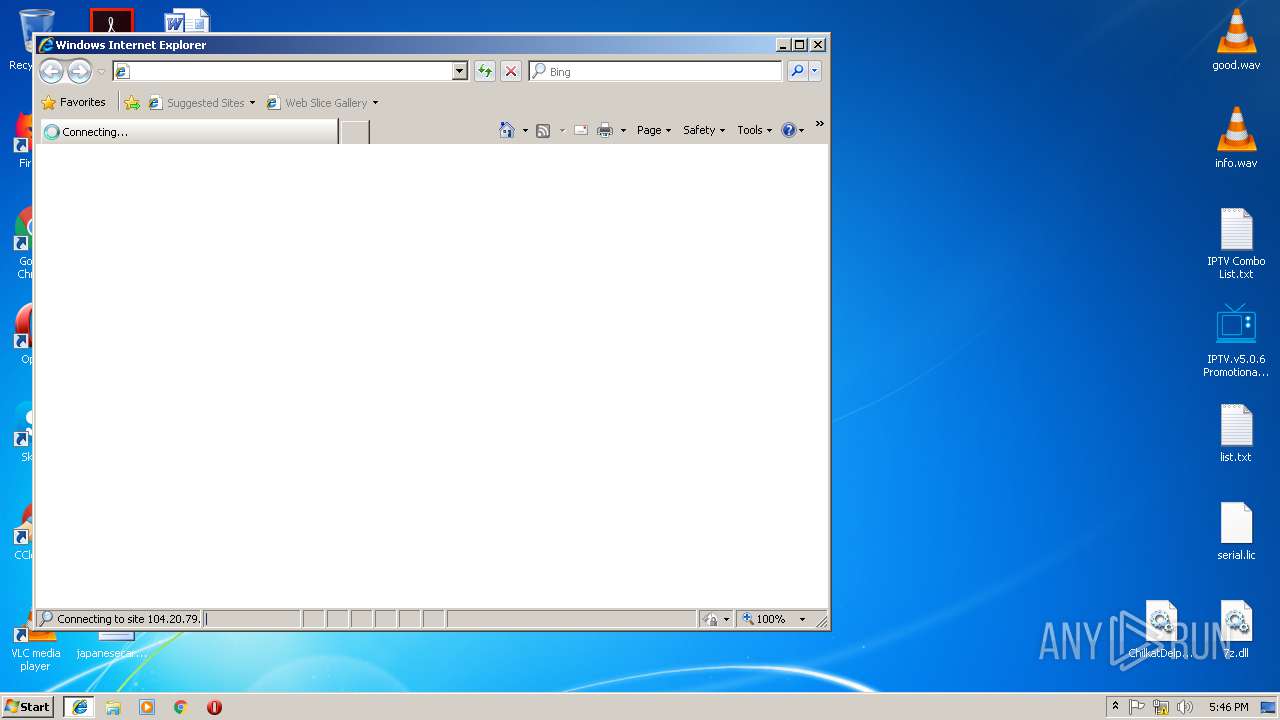This screenshot has height=720, width=1280.
Task: Open the Tools menu
Action: tap(755, 130)
